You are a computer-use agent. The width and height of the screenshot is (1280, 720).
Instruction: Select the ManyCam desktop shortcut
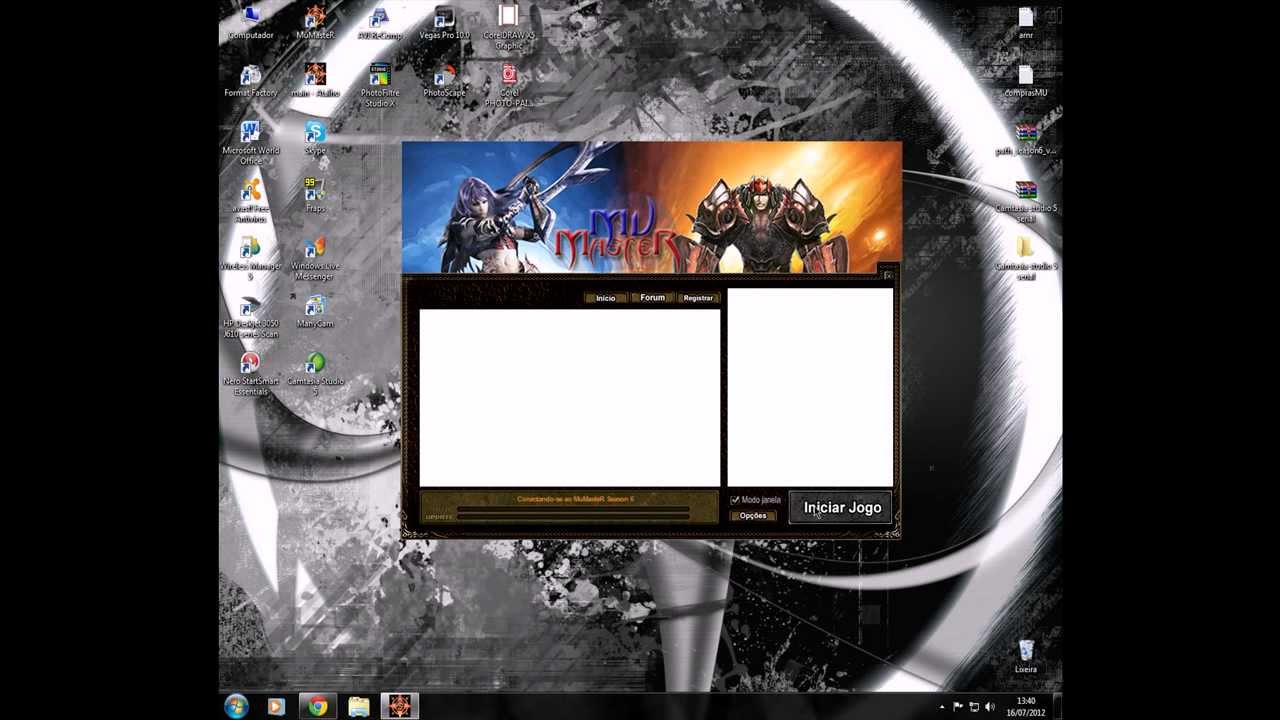click(315, 312)
